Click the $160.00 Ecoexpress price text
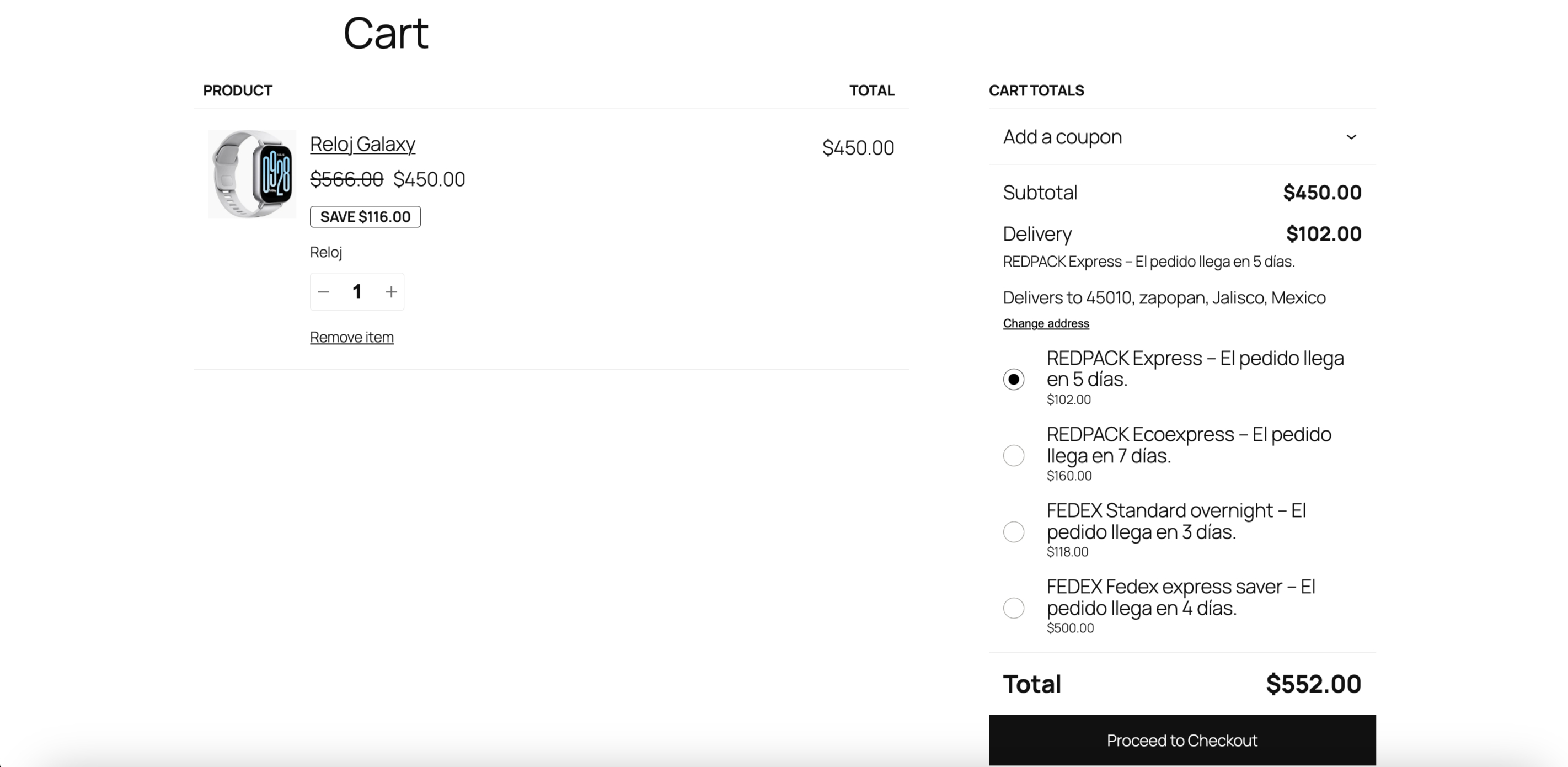Viewport: 1568px width, 767px height. pos(1069,476)
